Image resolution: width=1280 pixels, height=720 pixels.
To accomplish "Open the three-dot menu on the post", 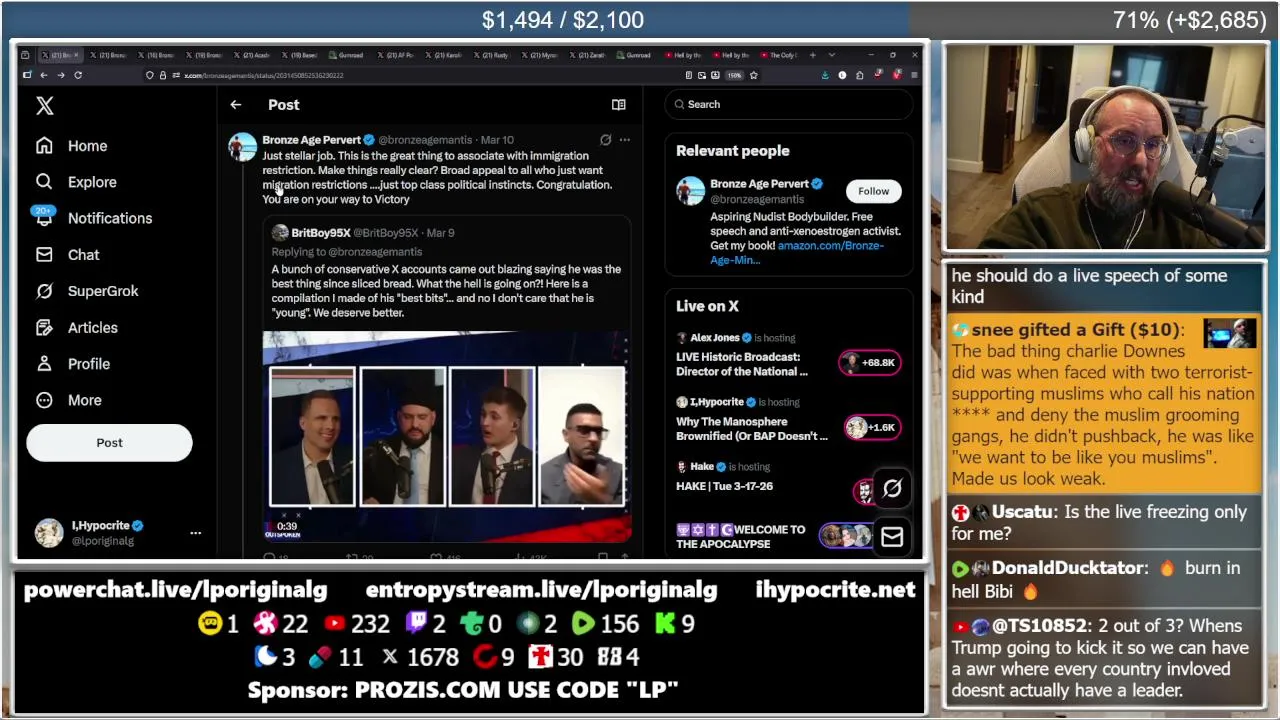I will (625, 140).
